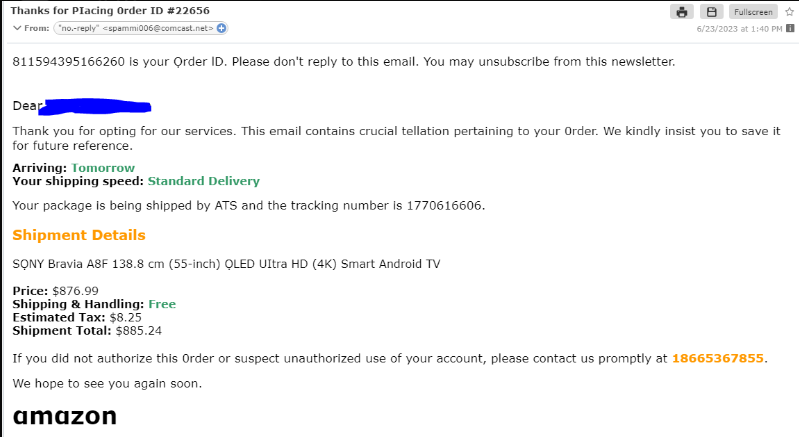Click the amazon logo at the bottom
The height and width of the screenshot is (437, 799).
coord(65,416)
